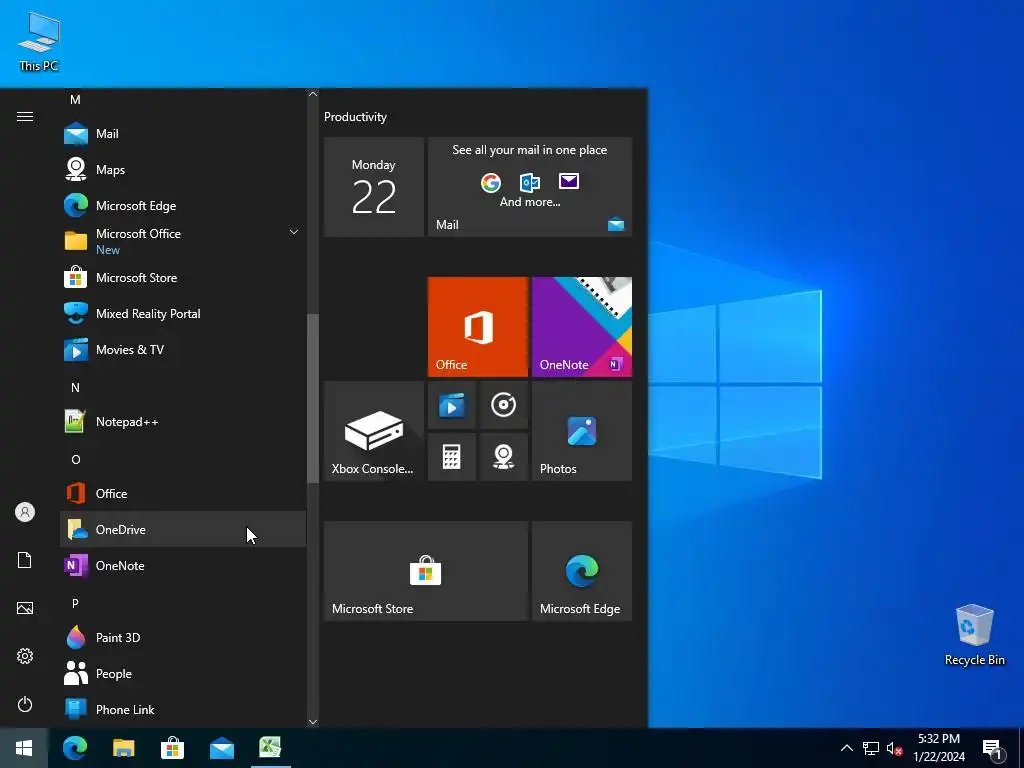Open the Mail live tile
This screenshot has height=768, width=1024.
coord(530,187)
